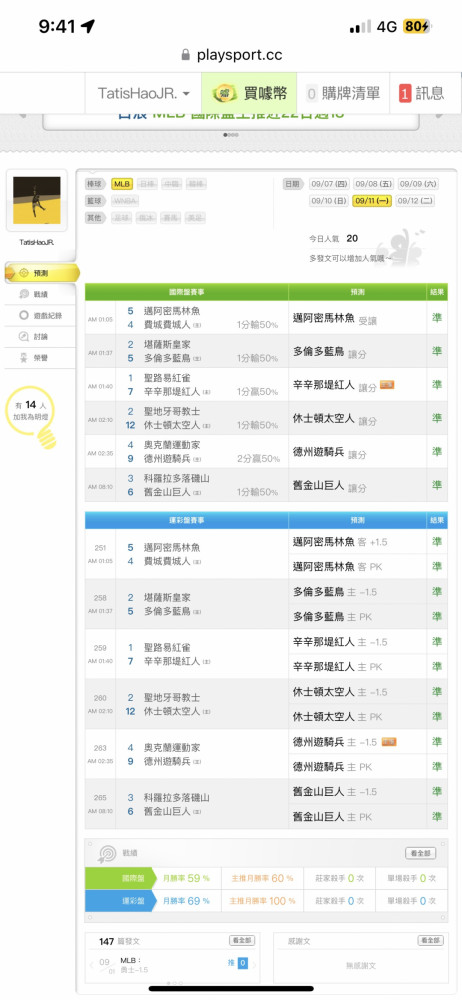The width and height of the screenshot is (462, 1000).
Task: Select date 09/10 (日)
Action: click(329, 201)
